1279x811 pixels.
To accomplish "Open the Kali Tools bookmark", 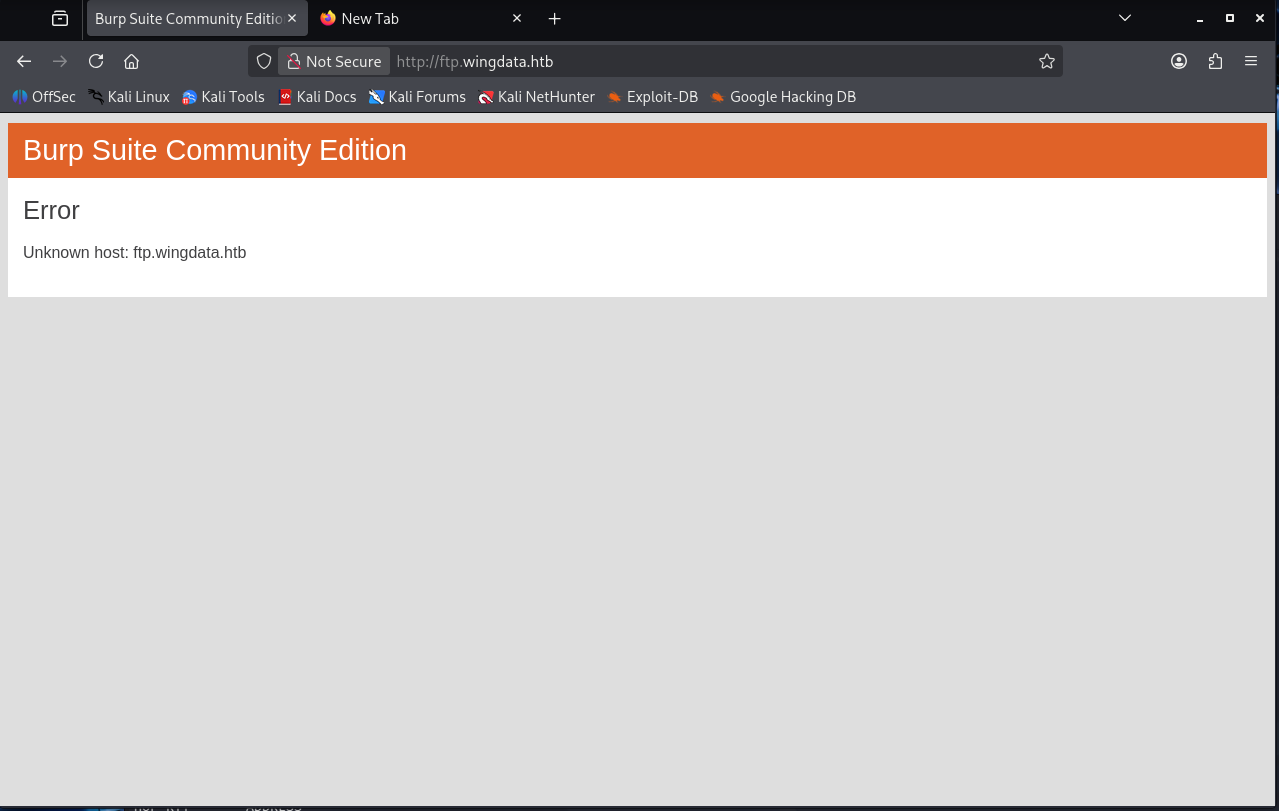I will point(223,97).
